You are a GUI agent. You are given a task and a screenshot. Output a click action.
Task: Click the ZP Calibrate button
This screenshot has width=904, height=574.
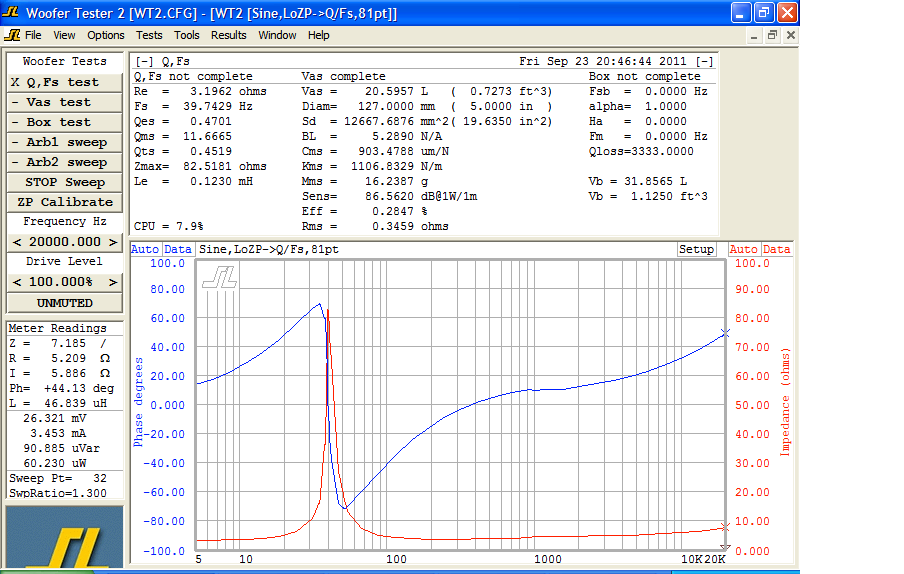click(x=65, y=202)
